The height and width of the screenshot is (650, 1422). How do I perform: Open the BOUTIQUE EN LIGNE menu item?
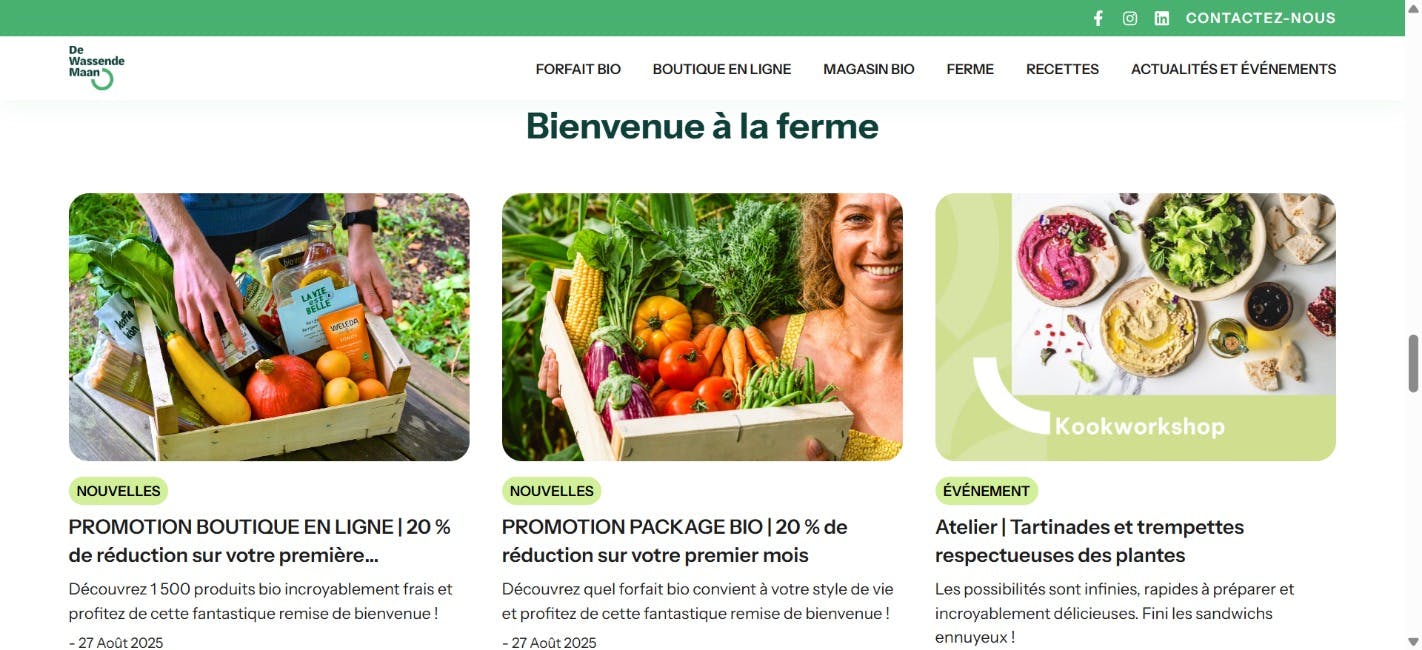[722, 69]
